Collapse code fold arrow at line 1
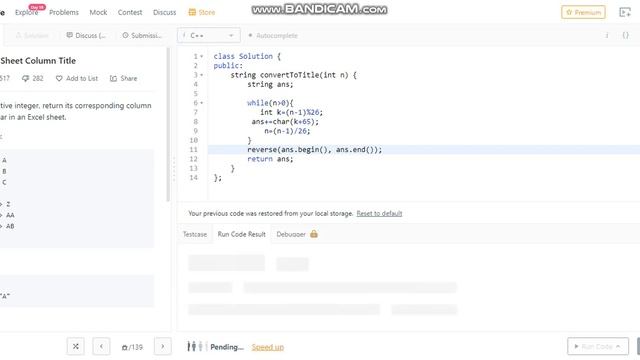This screenshot has height=360, width=640. [x=202, y=56]
